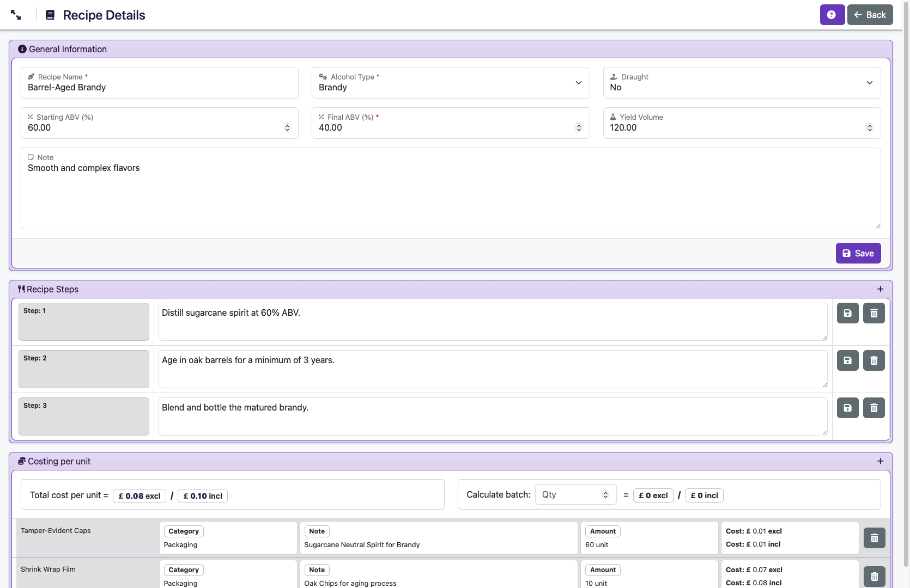Viewport: 910px width, 588px height.
Task: Adjust Starting ABV using the stepper arrows
Action: pyautogui.click(x=287, y=128)
